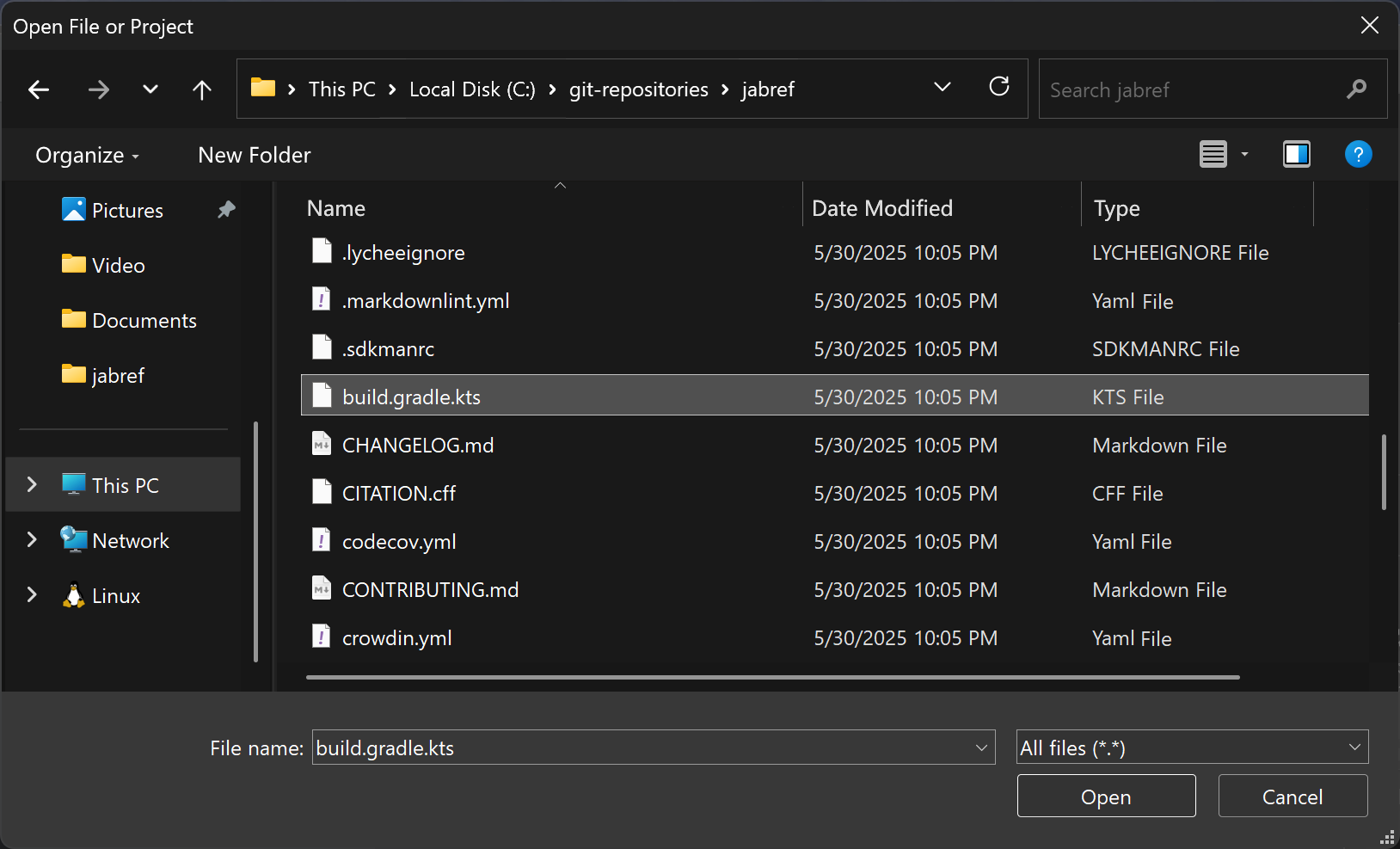Open the Organize menu
1400x849 pixels.
(87, 155)
